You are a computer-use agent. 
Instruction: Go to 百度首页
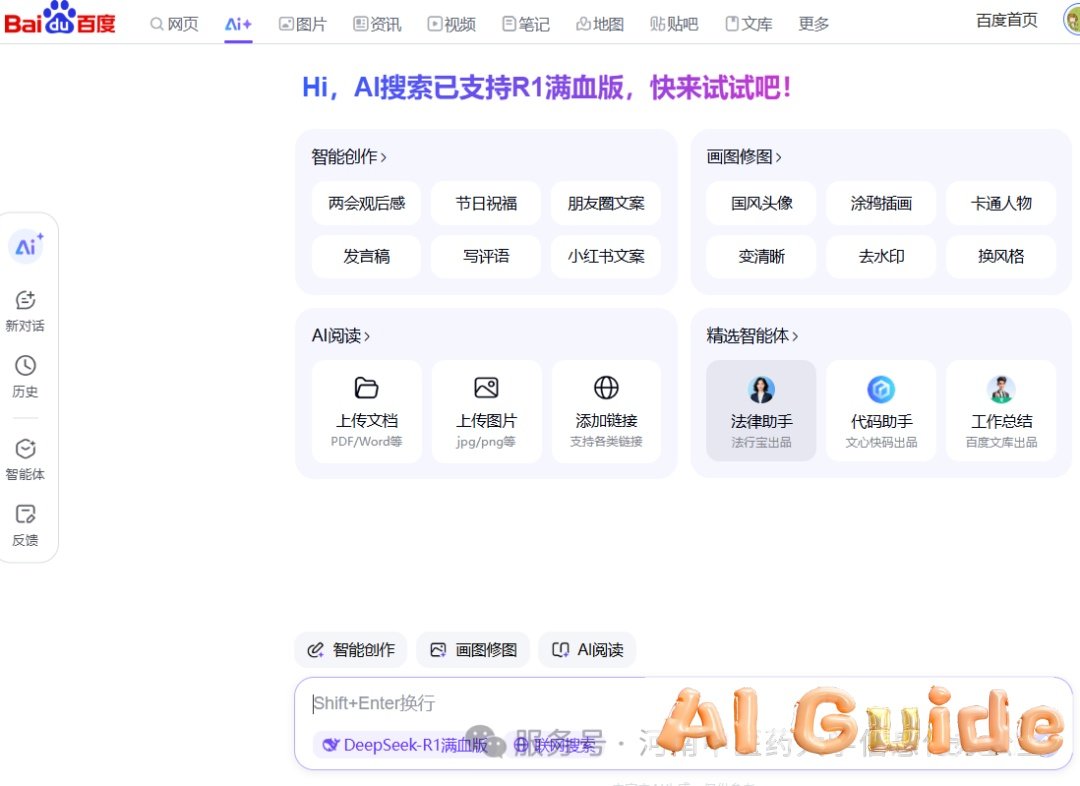pos(1006,21)
